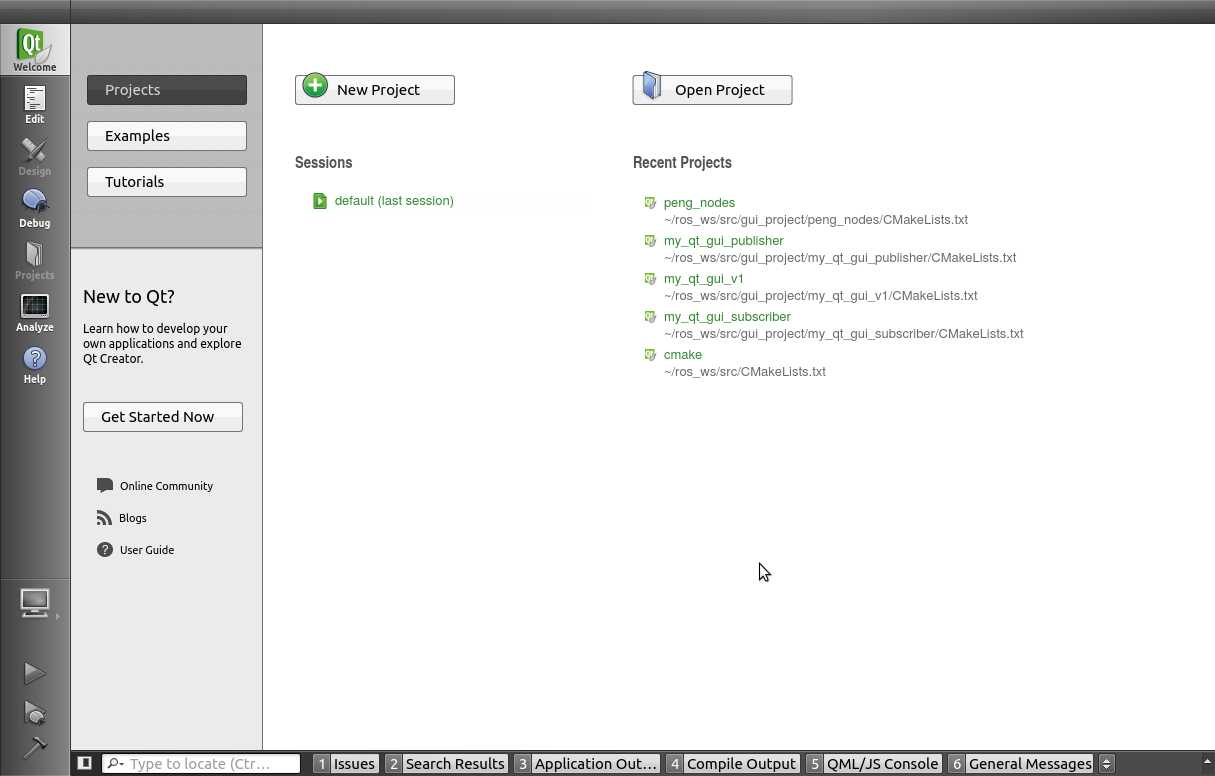Image resolution: width=1215 pixels, height=776 pixels.
Task: Open the Compile Output pane
Action: [x=733, y=763]
